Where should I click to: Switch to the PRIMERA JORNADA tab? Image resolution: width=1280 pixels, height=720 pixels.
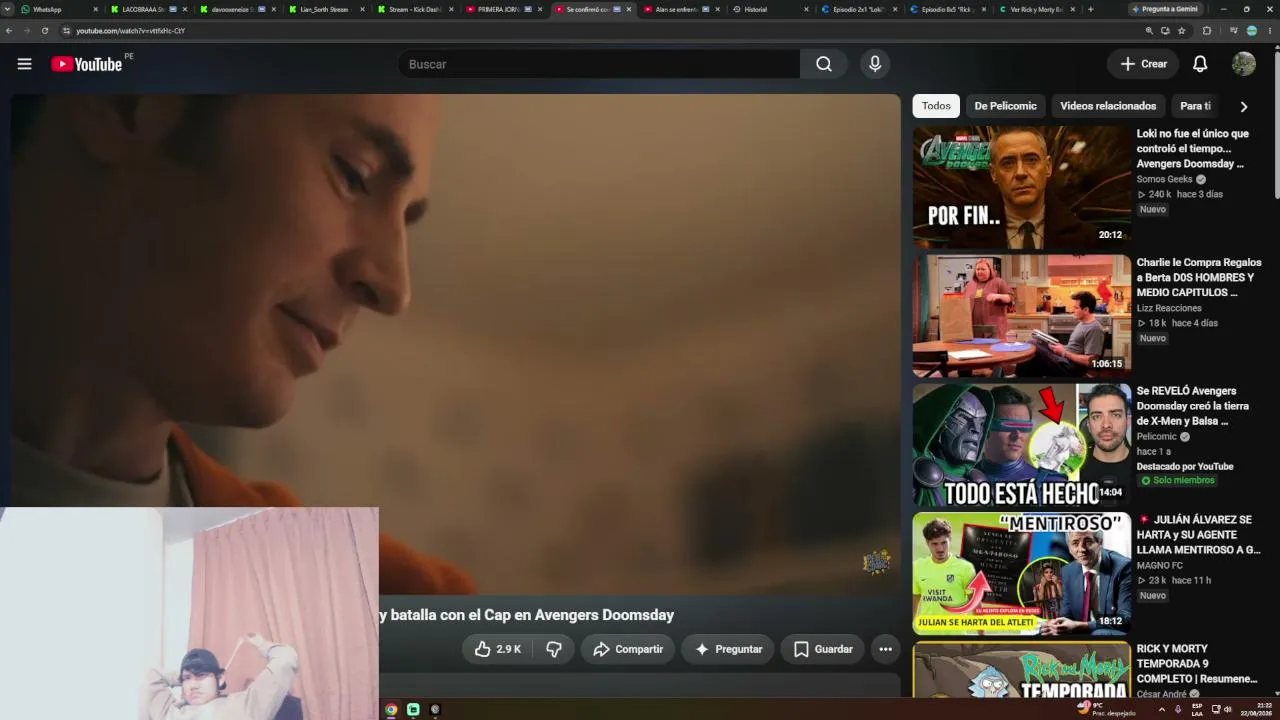[503, 9]
